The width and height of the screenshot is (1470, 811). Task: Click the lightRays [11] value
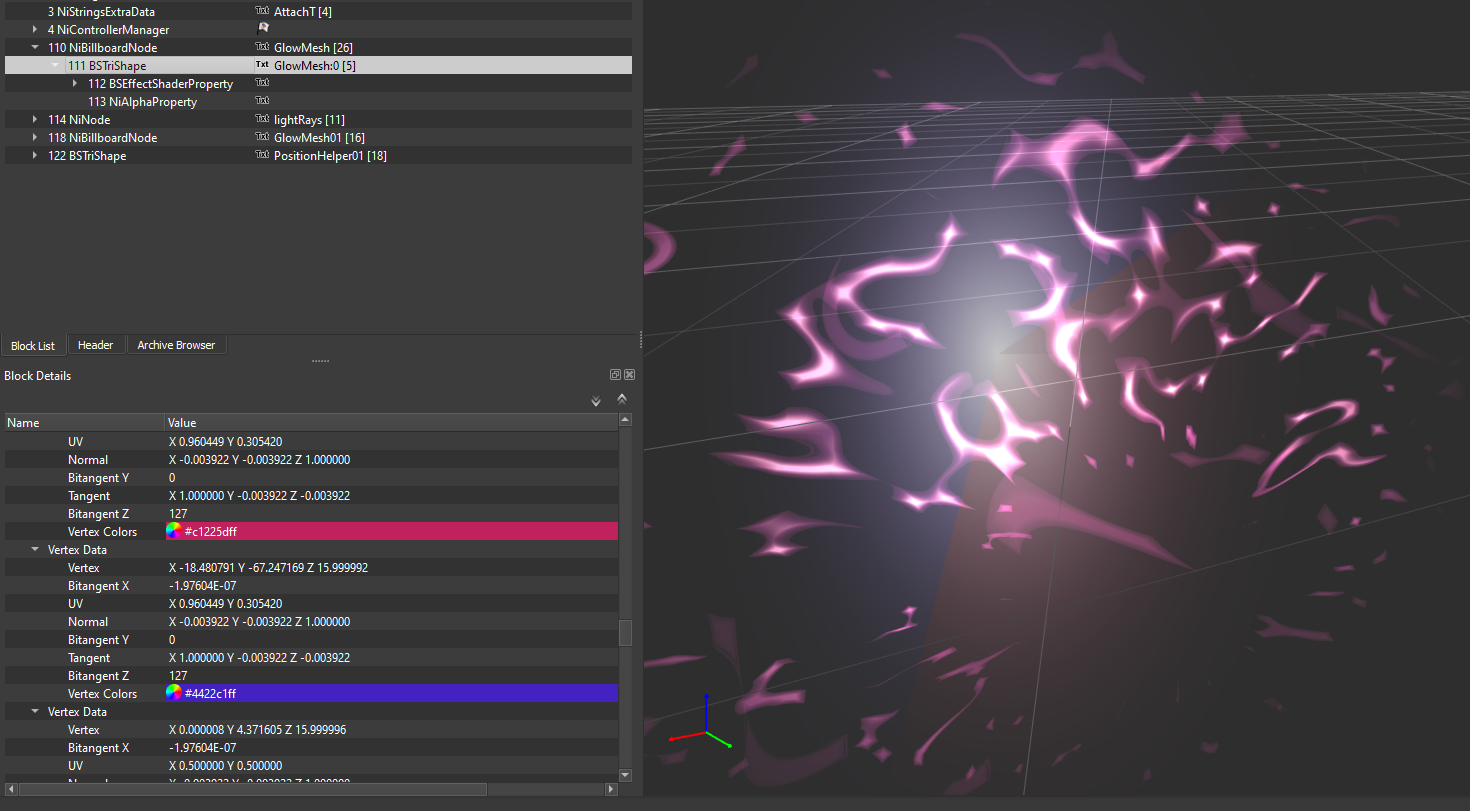(309, 119)
